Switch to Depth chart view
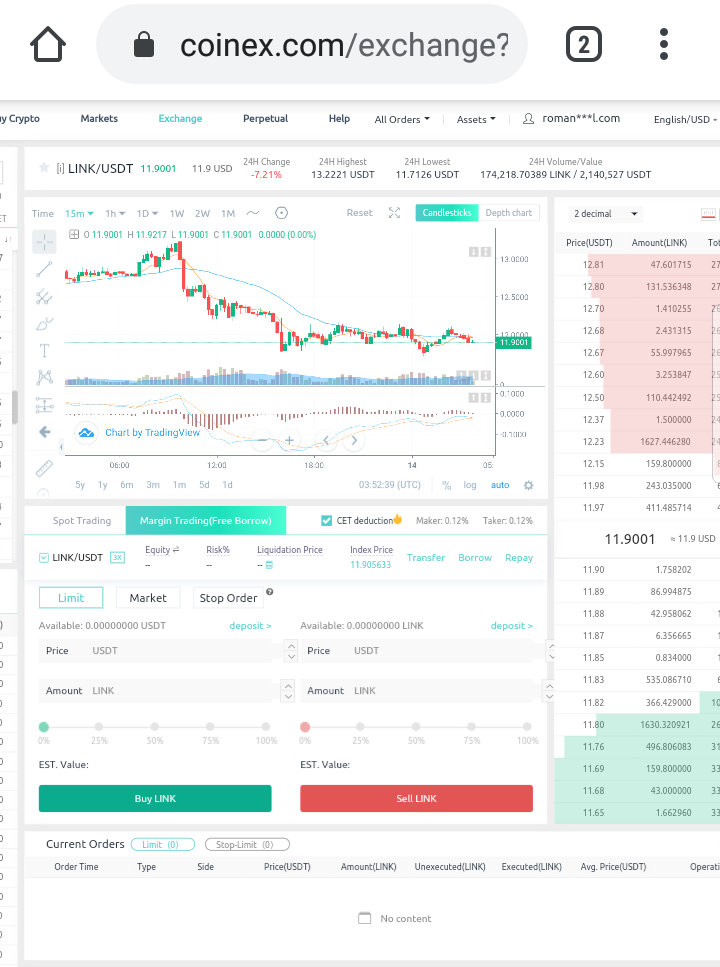Screen dimensions: 720x967 (508, 213)
